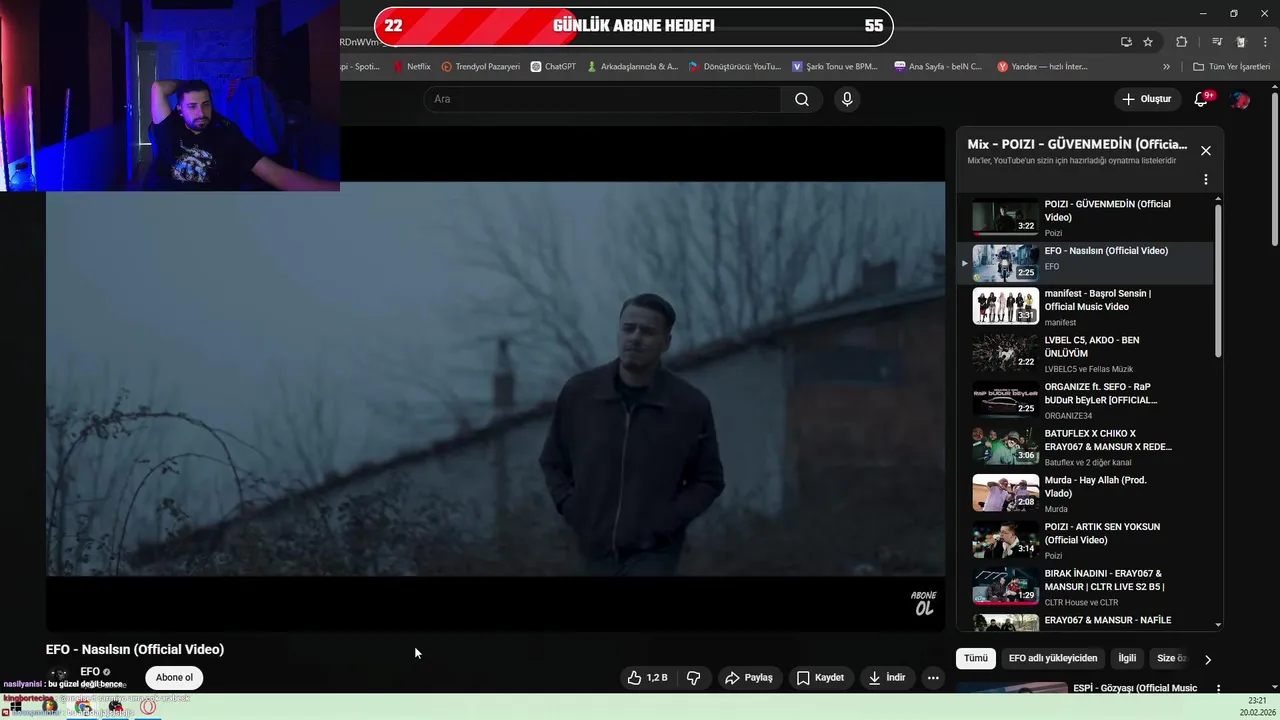Like the video with thumbs up
This screenshot has height=720, width=1280.
pyautogui.click(x=647, y=678)
